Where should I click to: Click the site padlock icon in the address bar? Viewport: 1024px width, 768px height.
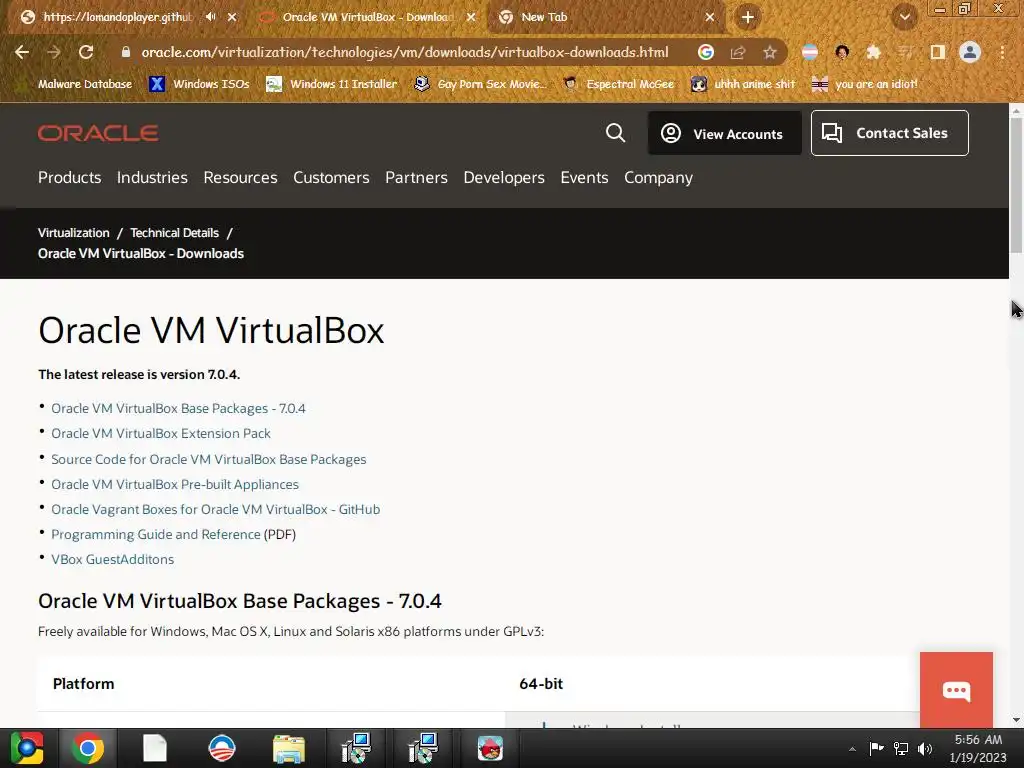pyautogui.click(x=126, y=52)
